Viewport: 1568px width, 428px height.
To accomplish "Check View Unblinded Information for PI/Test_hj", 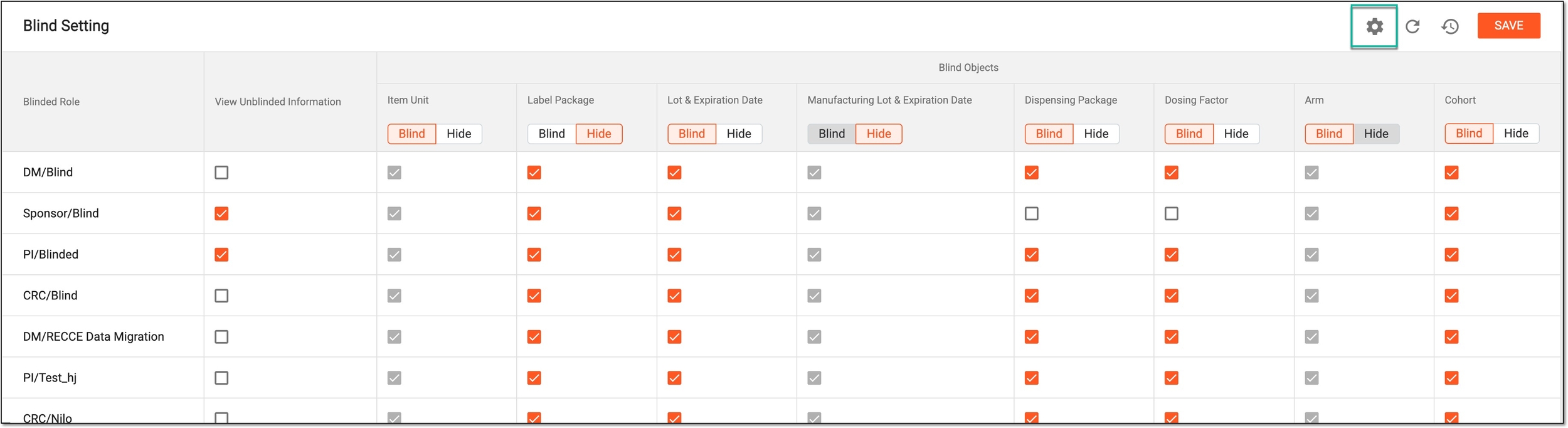I will pos(221,378).
